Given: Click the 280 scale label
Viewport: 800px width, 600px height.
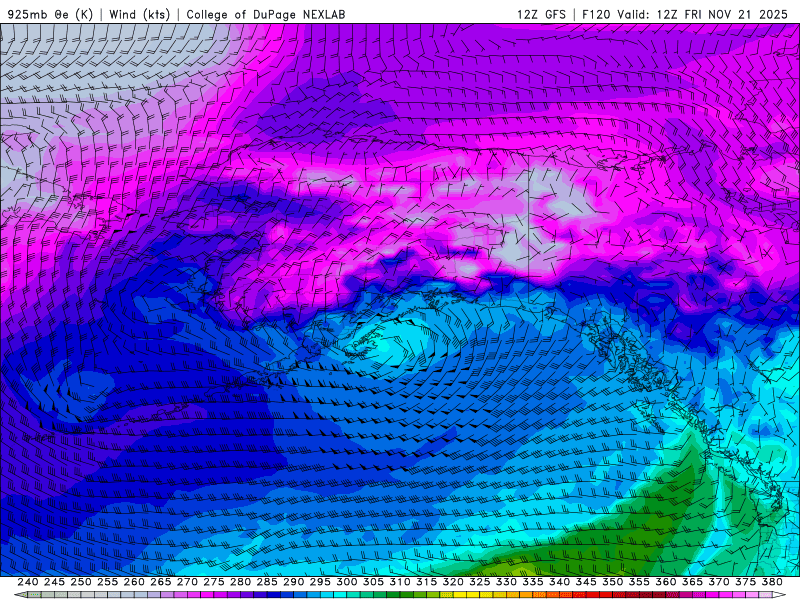Looking at the screenshot, I should [240, 582].
